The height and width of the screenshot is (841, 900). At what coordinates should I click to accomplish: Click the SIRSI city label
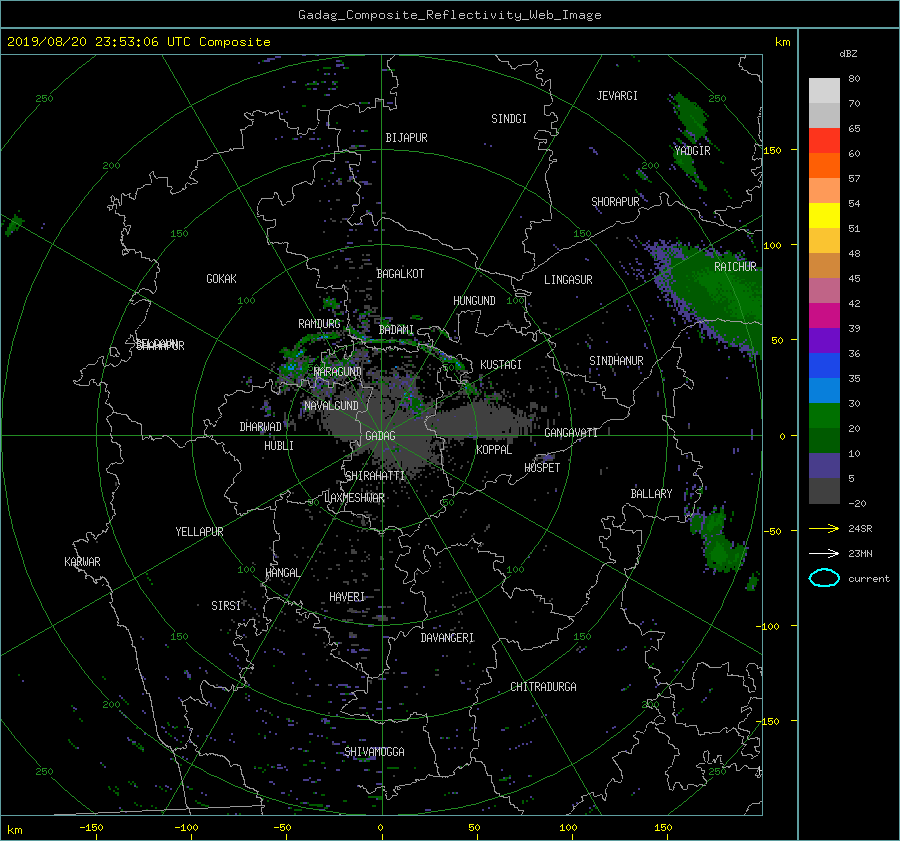[x=226, y=606]
